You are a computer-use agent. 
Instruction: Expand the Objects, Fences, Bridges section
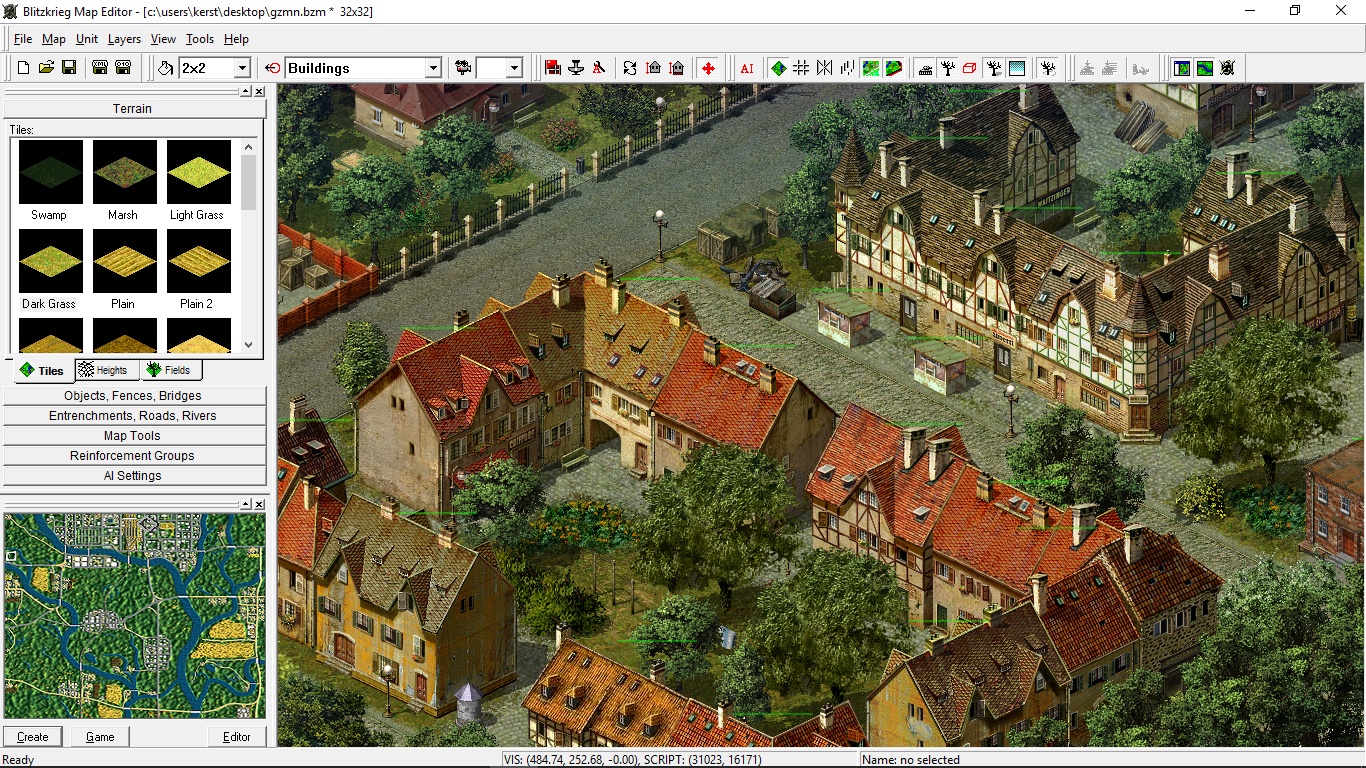134,396
